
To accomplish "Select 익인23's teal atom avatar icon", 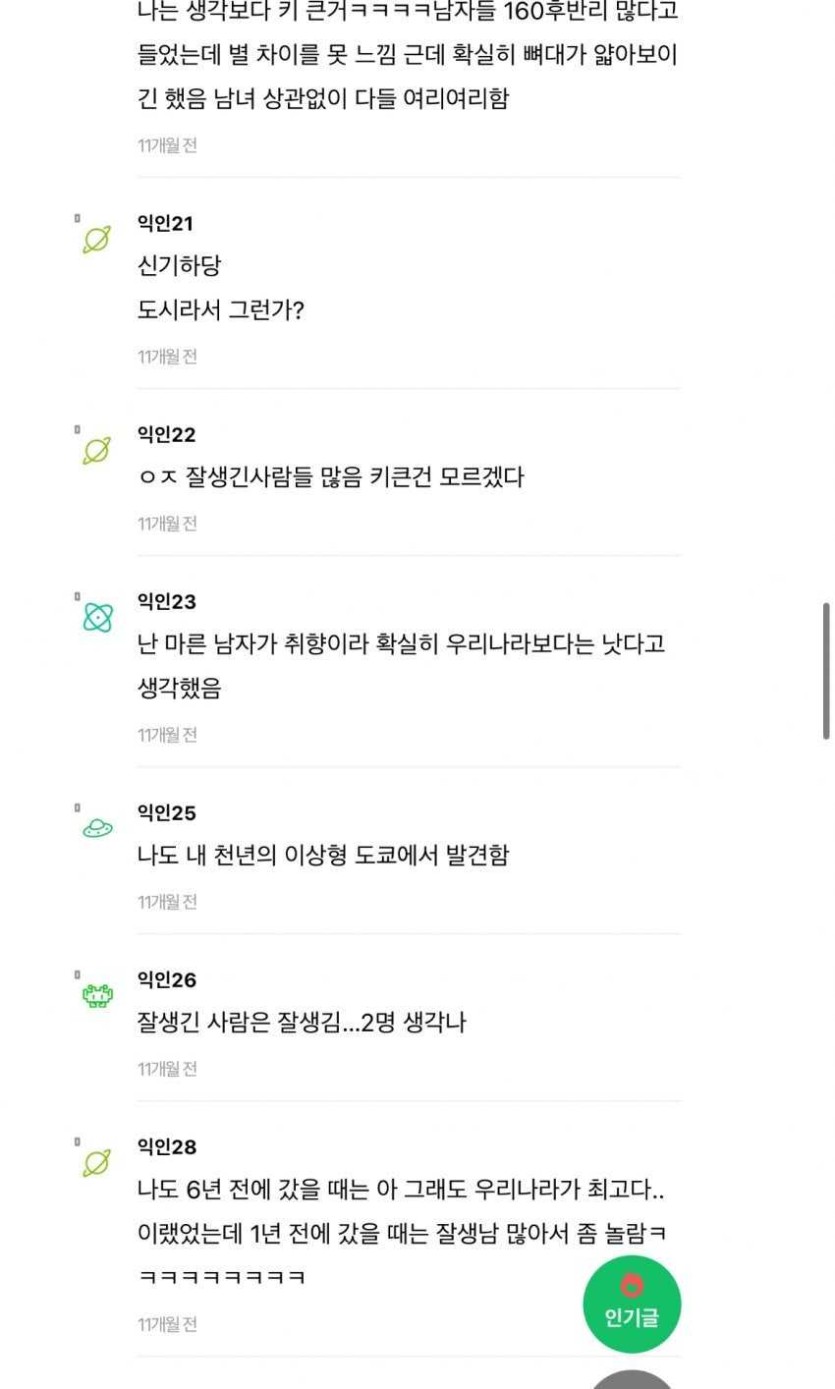I will 97,618.
